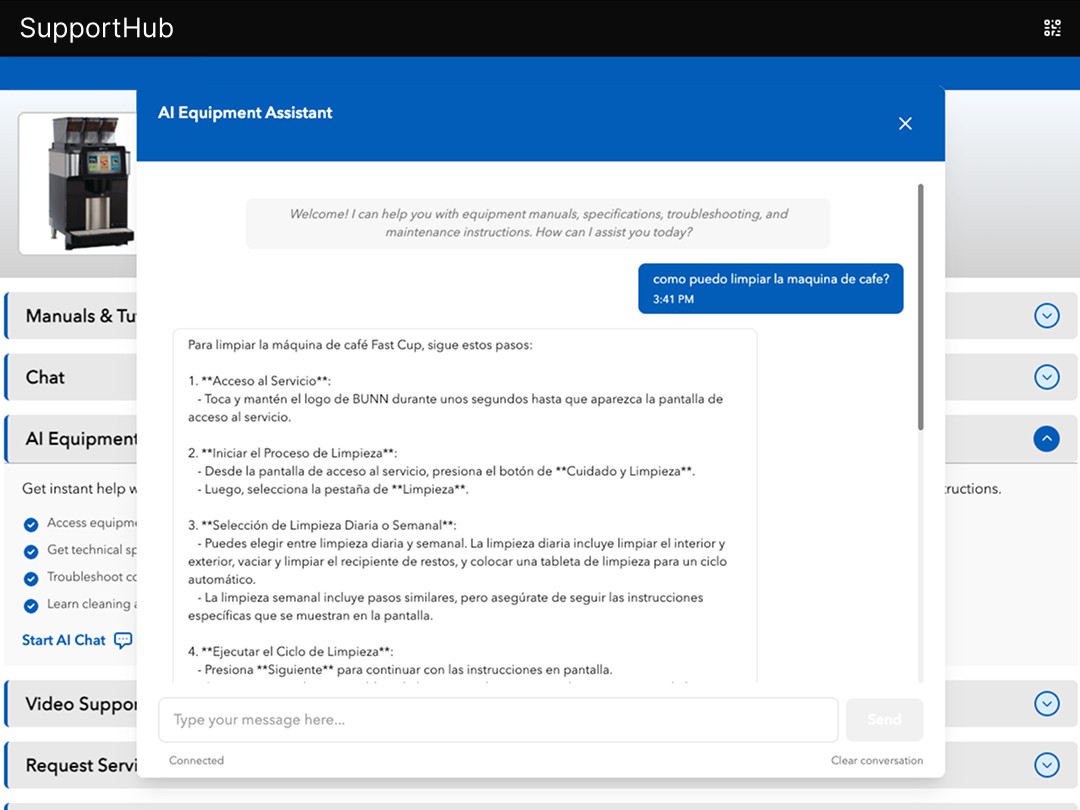Click the Welcome message bubble
This screenshot has width=1080, height=810.
point(538,223)
